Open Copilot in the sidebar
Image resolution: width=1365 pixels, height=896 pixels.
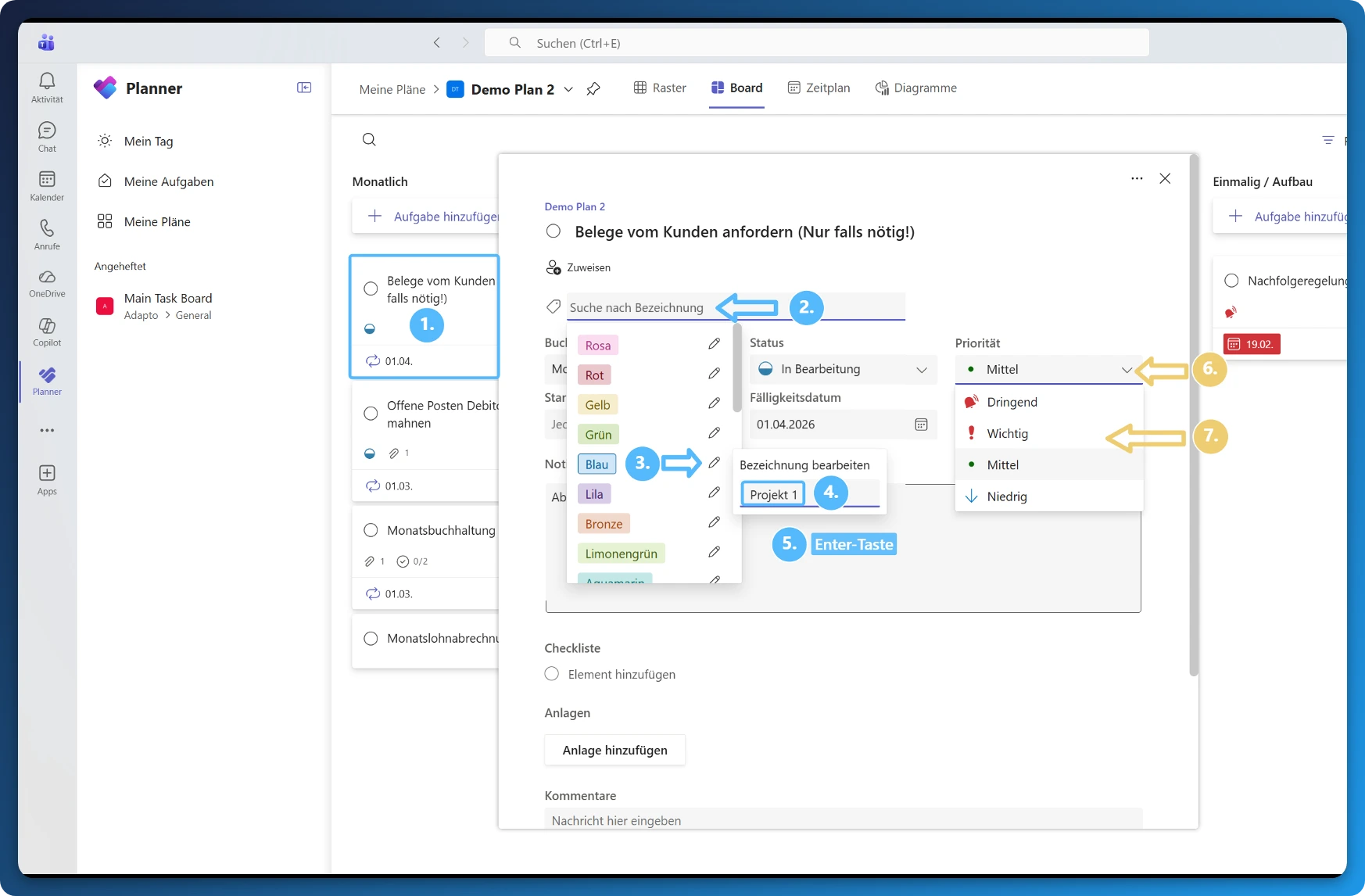(47, 325)
